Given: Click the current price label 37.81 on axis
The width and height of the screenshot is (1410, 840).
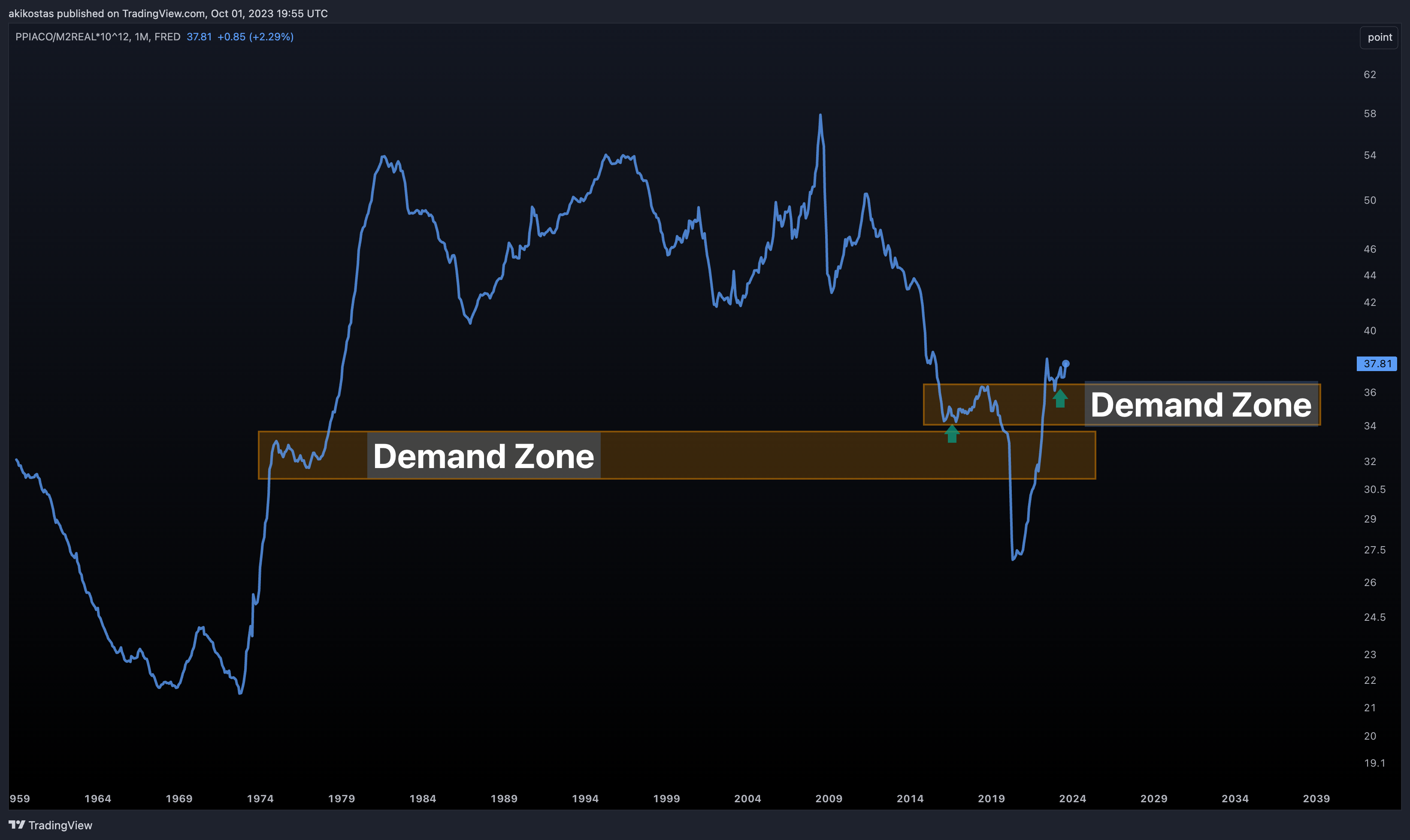Looking at the screenshot, I should pos(1377,364).
